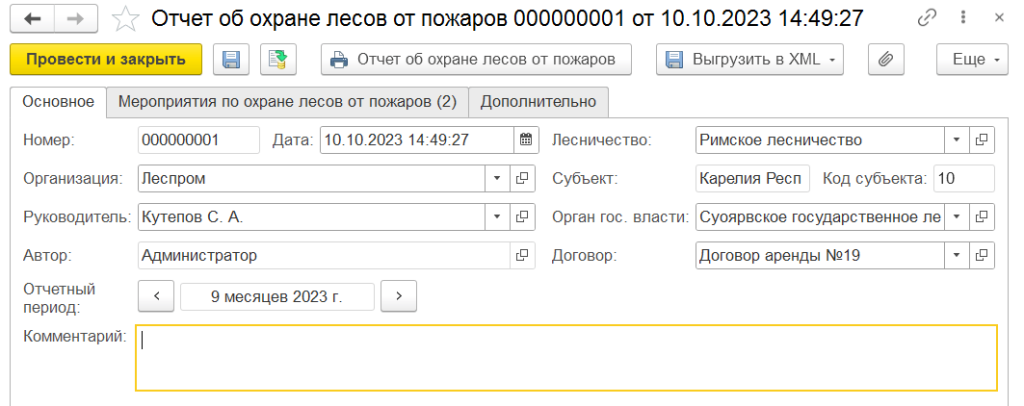Viewport: 1024px width, 406px height.
Task: Open Руководитель record via the open icon
Action: [522, 217]
